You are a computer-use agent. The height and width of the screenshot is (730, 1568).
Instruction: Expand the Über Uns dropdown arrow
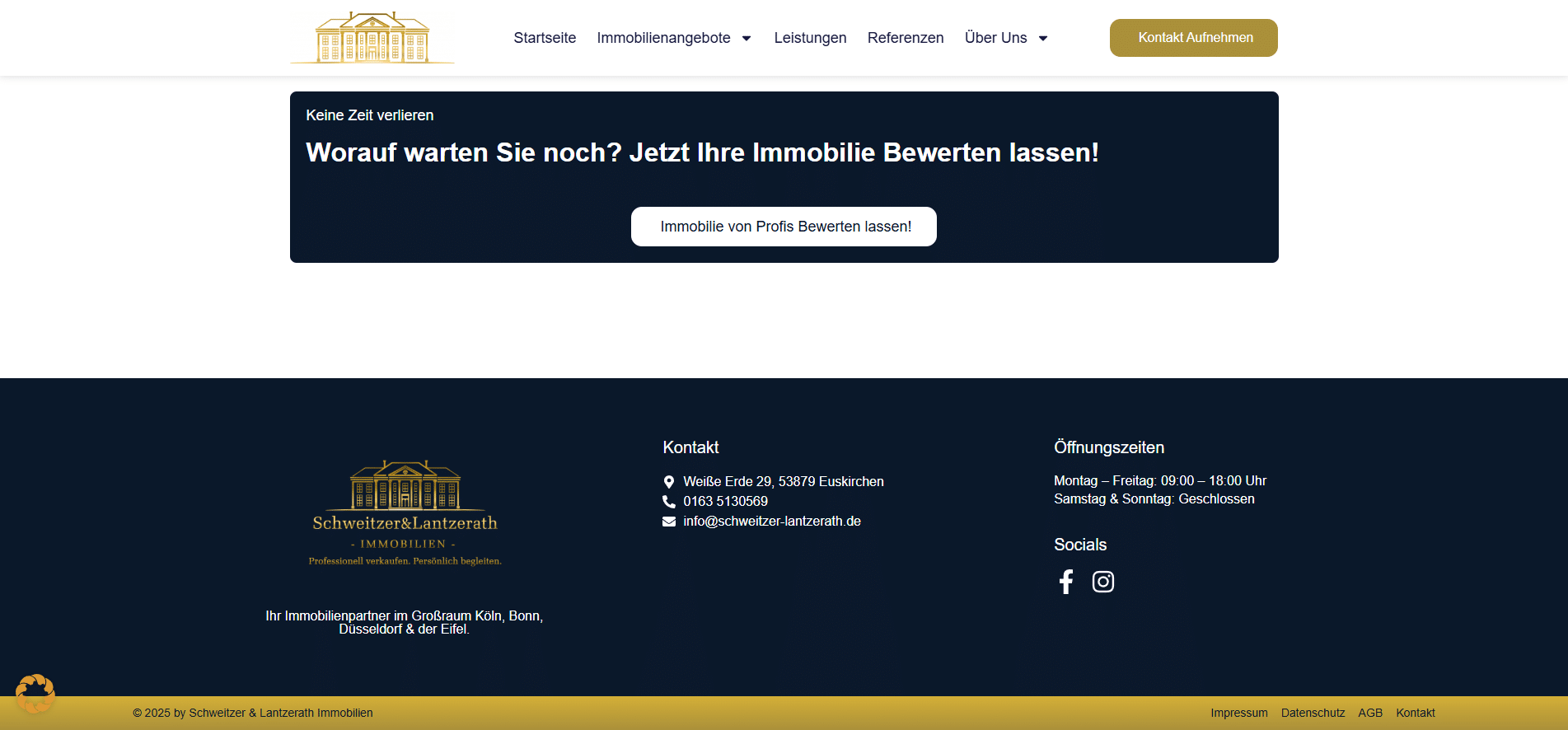(1043, 39)
